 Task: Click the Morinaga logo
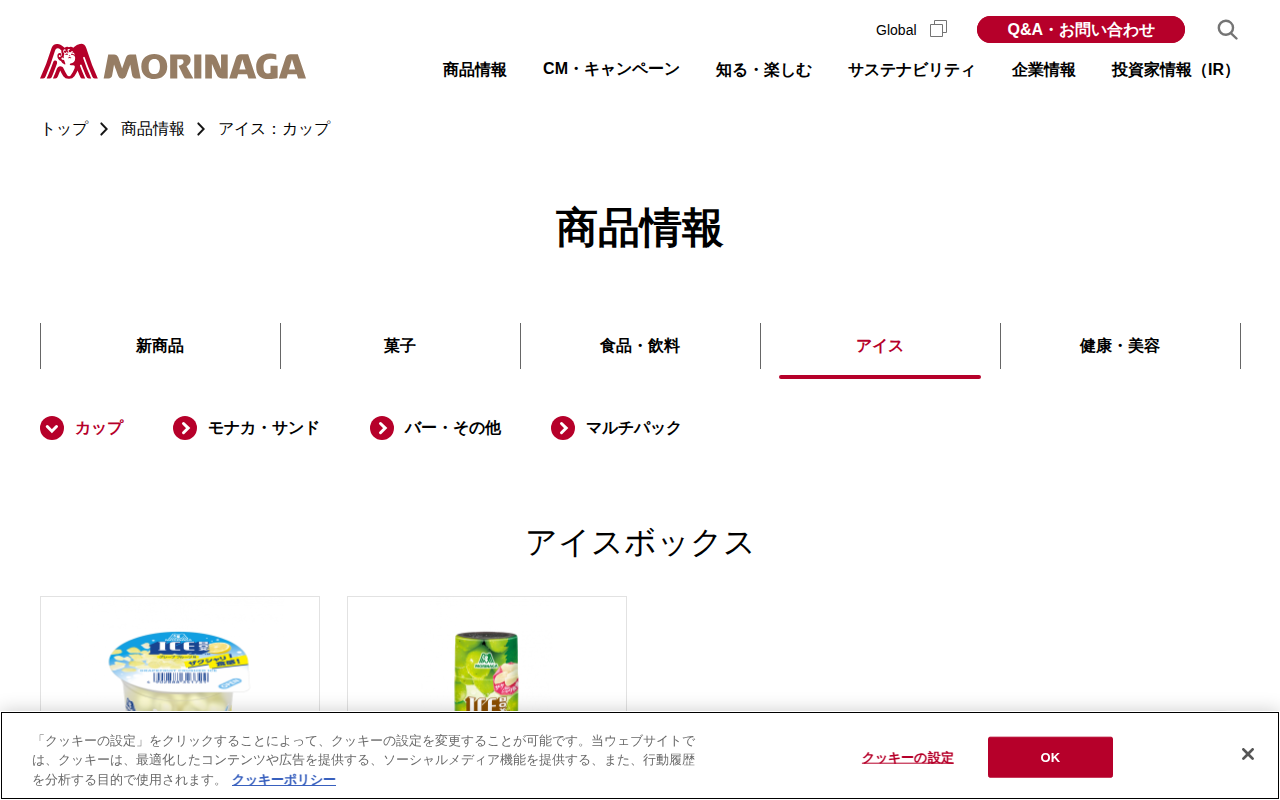[x=173, y=62]
